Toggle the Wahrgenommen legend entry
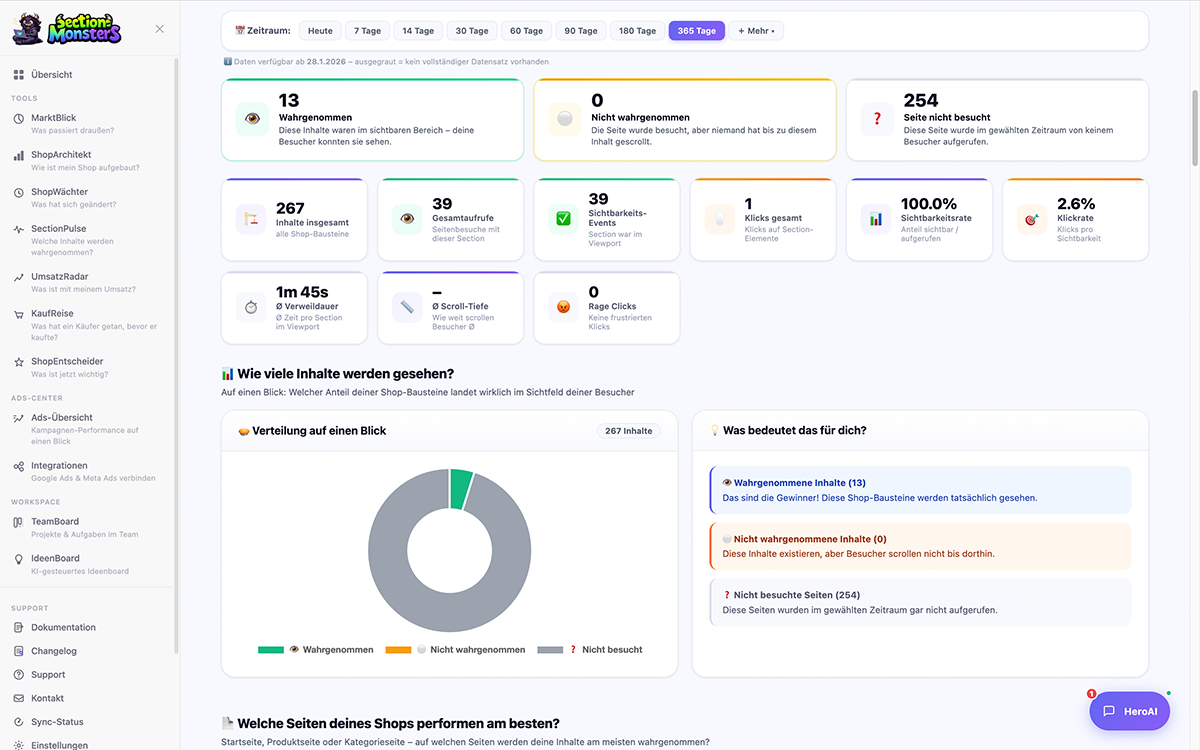Image resolution: width=1200 pixels, height=750 pixels. coord(315,650)
